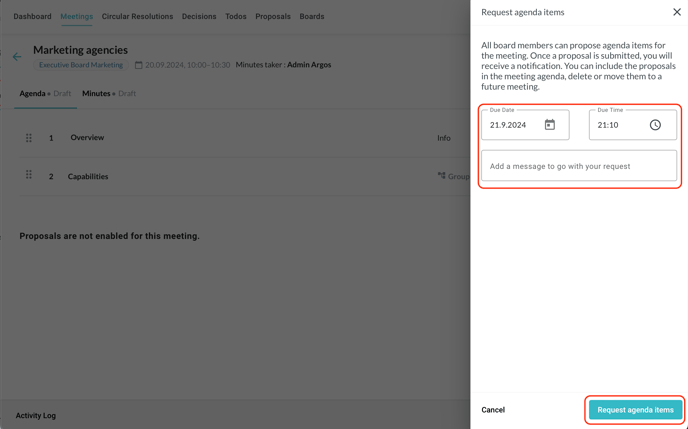Click the Cancel button
Screen dimensions: 688x429
coord(493,410)
